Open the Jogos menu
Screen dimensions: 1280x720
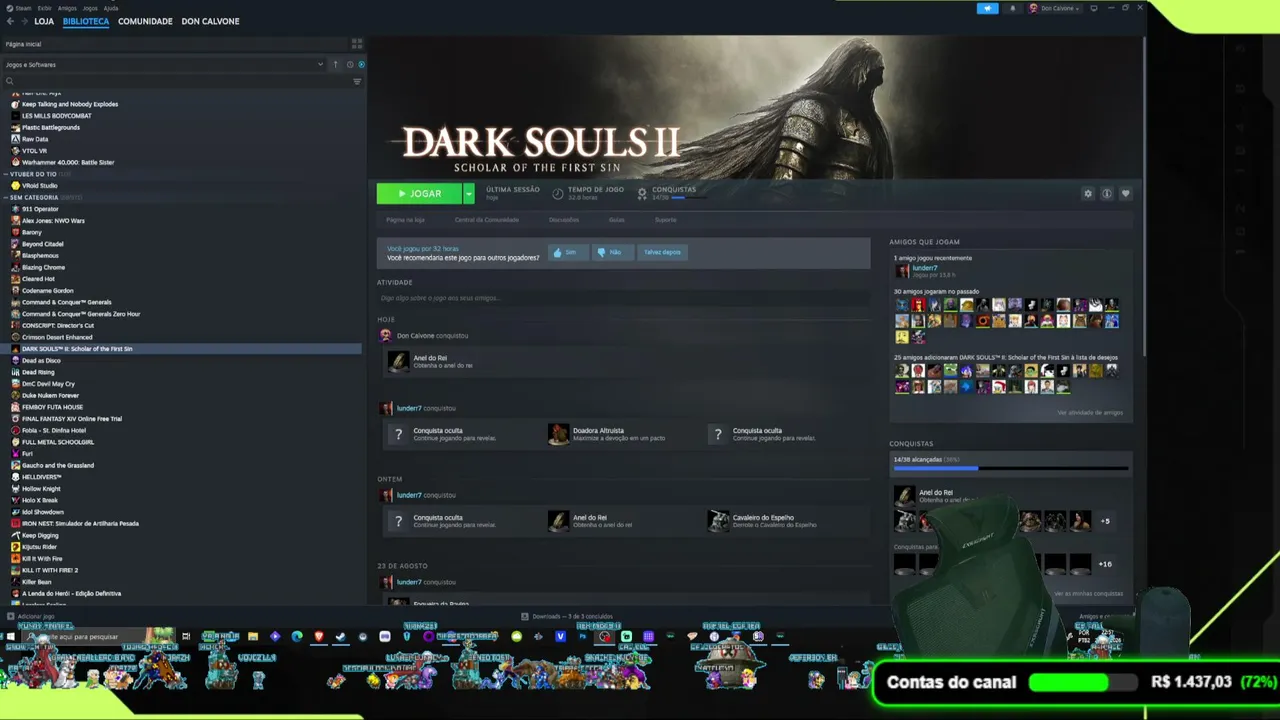[x=90, y=8]
